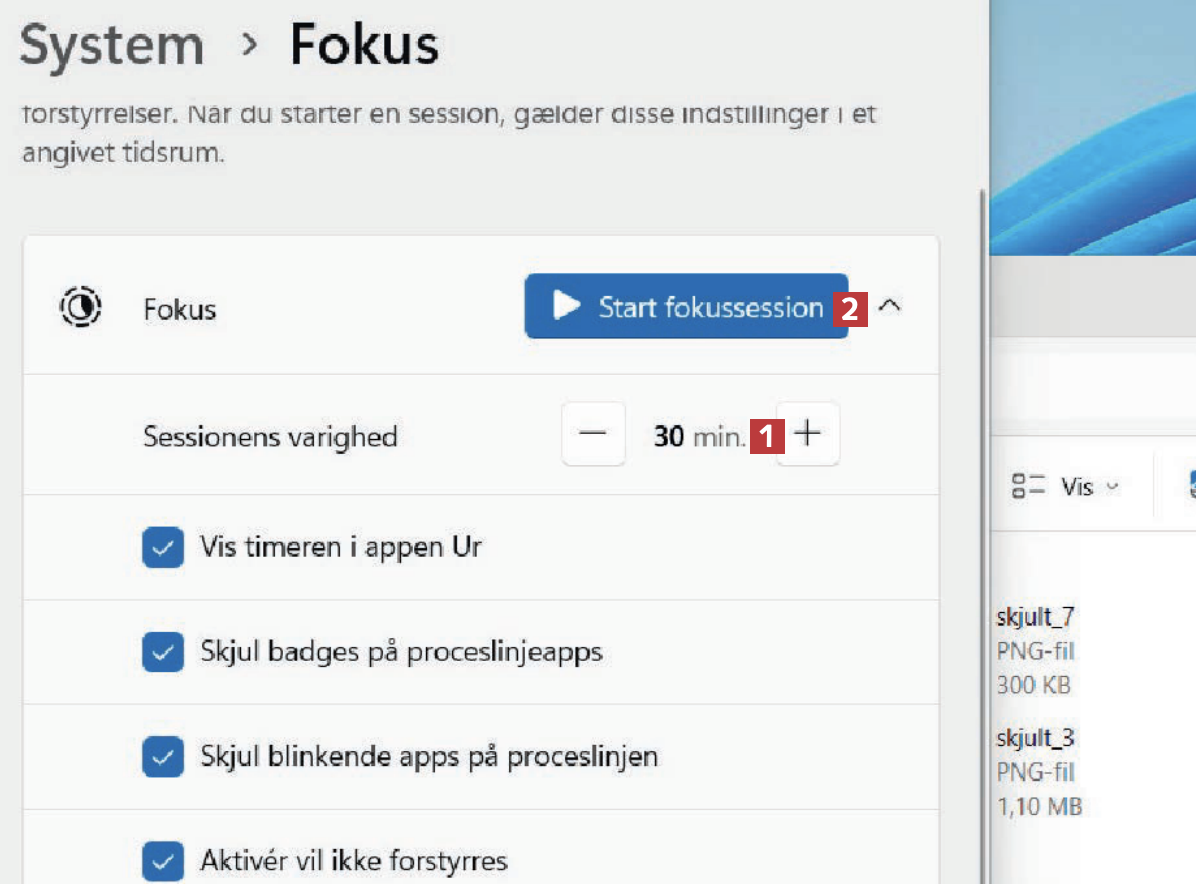Increase session duration with the plus button

coord(807,435)
